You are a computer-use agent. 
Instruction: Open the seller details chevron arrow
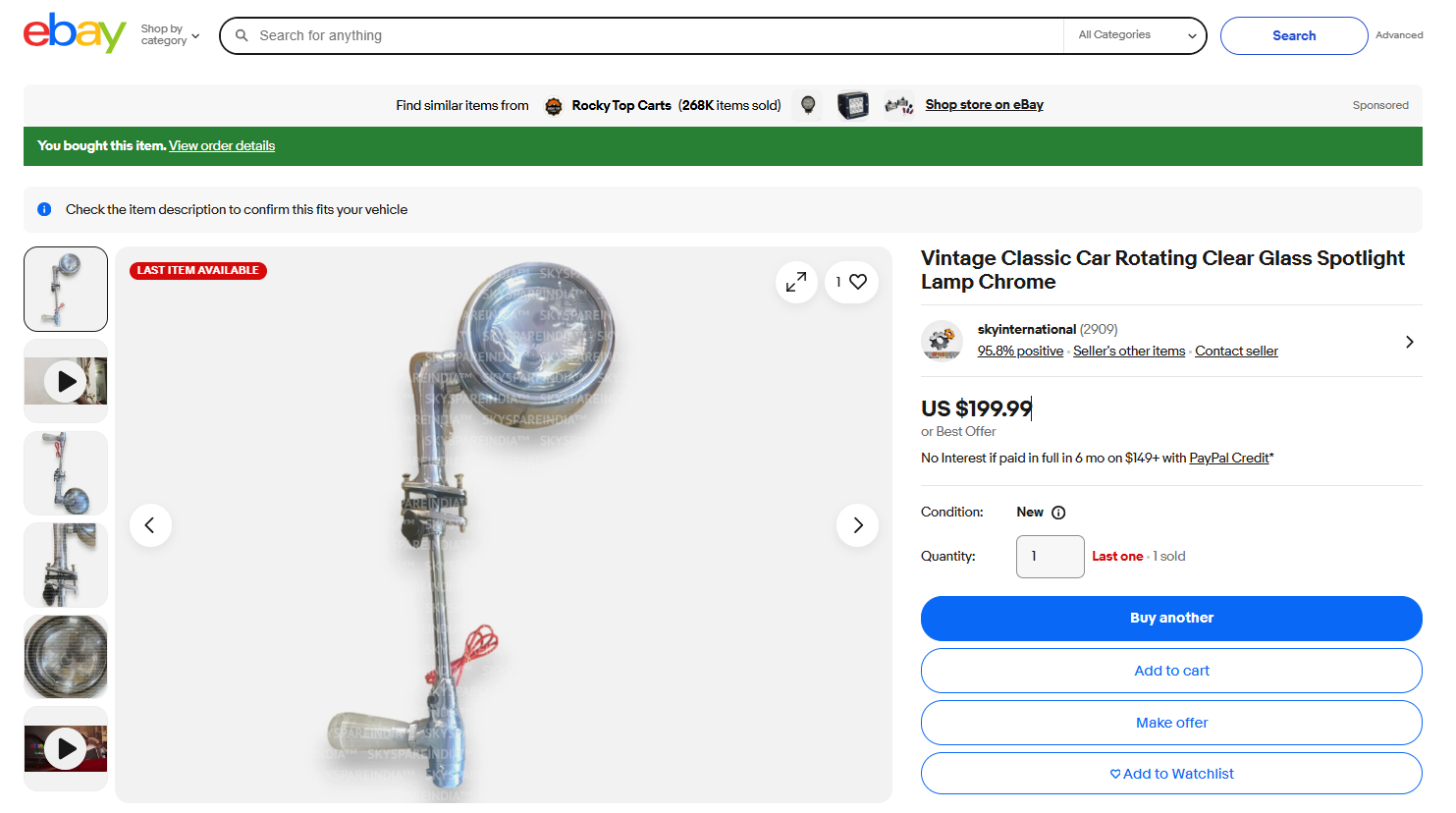[x=1409, y=342]
